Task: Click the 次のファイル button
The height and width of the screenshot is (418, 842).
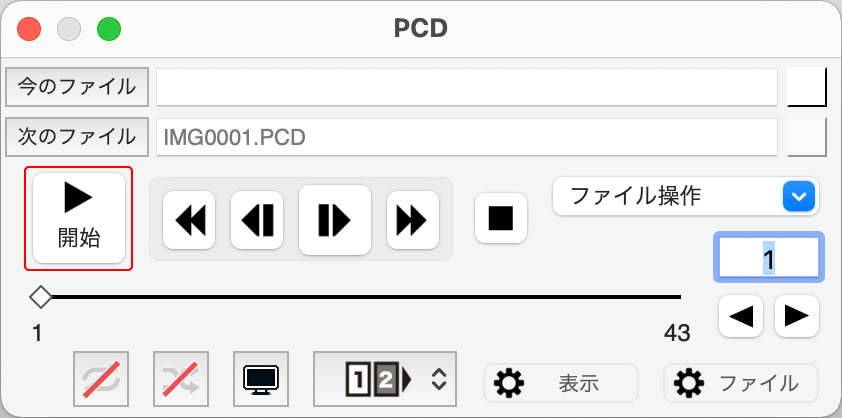Action: (x=77, y=137)
